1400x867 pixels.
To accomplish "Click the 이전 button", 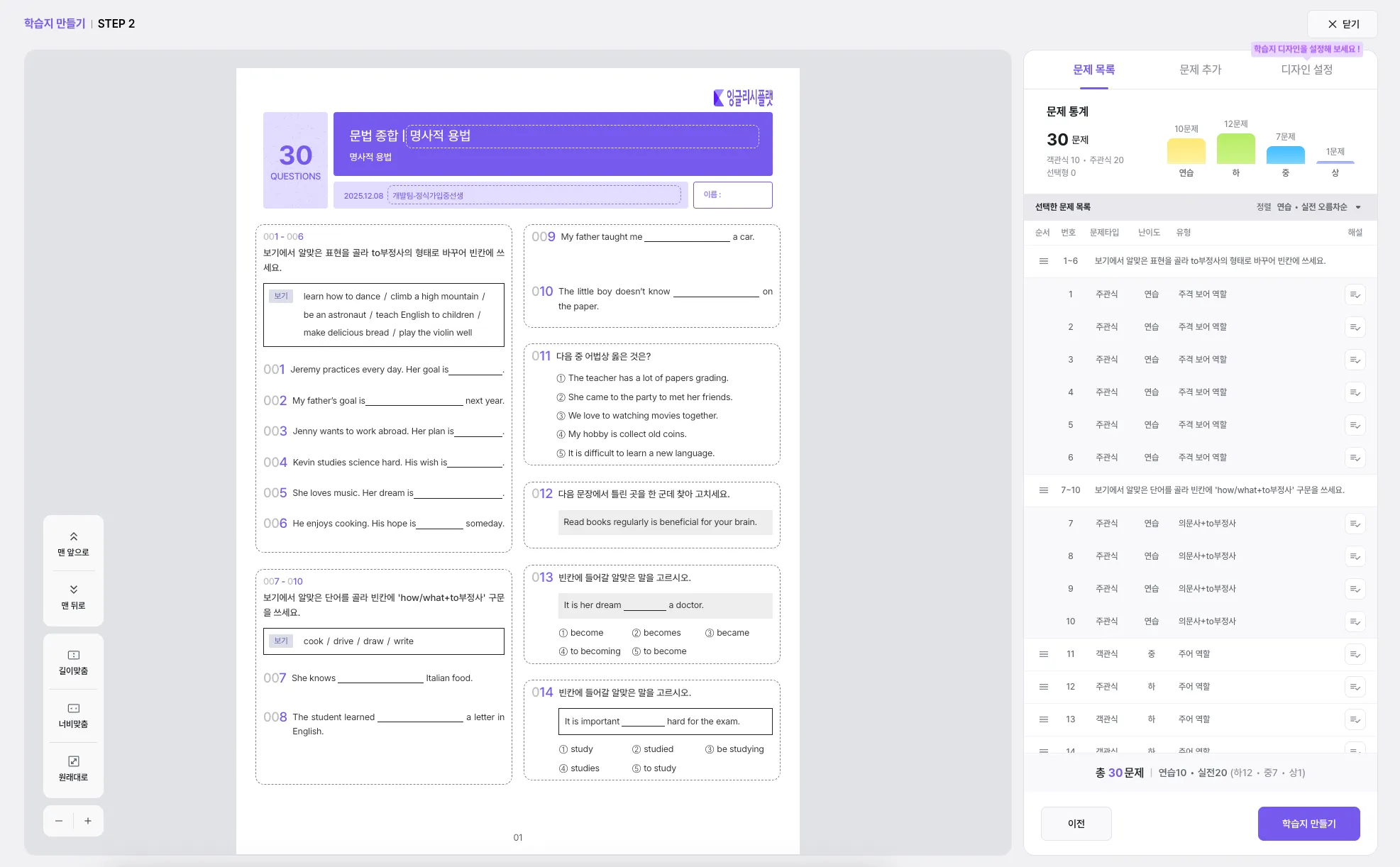I will click(1076, 824).
